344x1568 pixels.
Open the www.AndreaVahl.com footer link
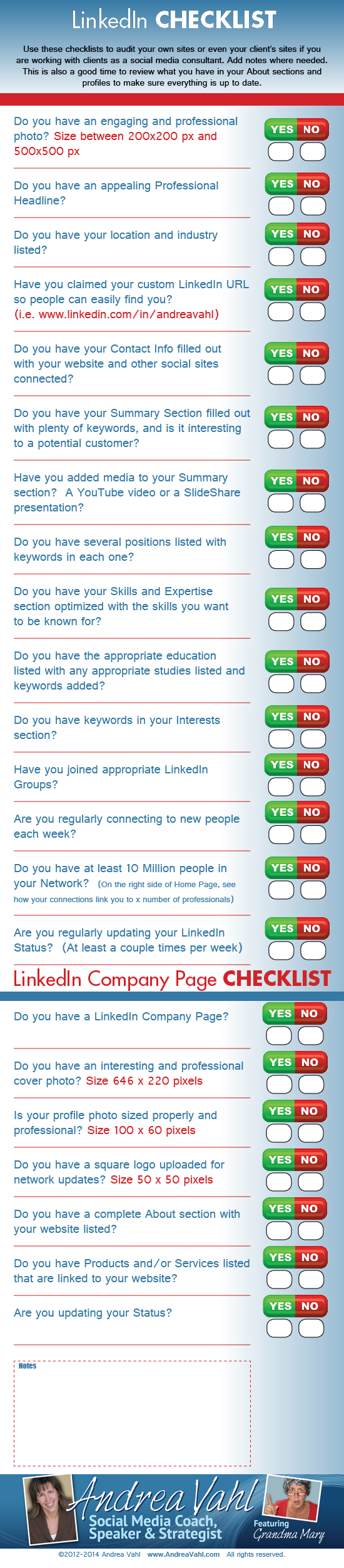(x=183, y=1554)
